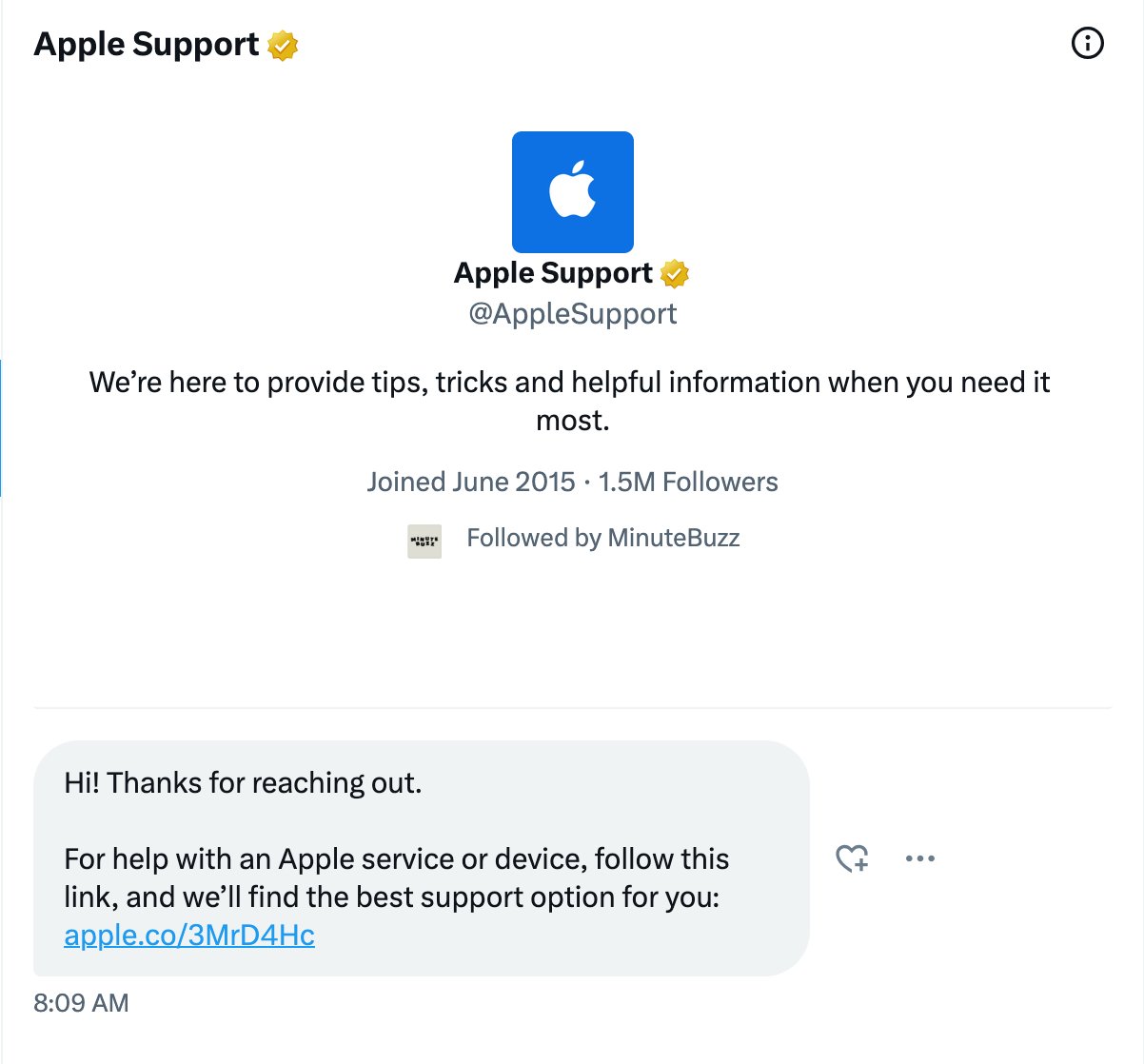Click the profile bio description text

point(569,400)
